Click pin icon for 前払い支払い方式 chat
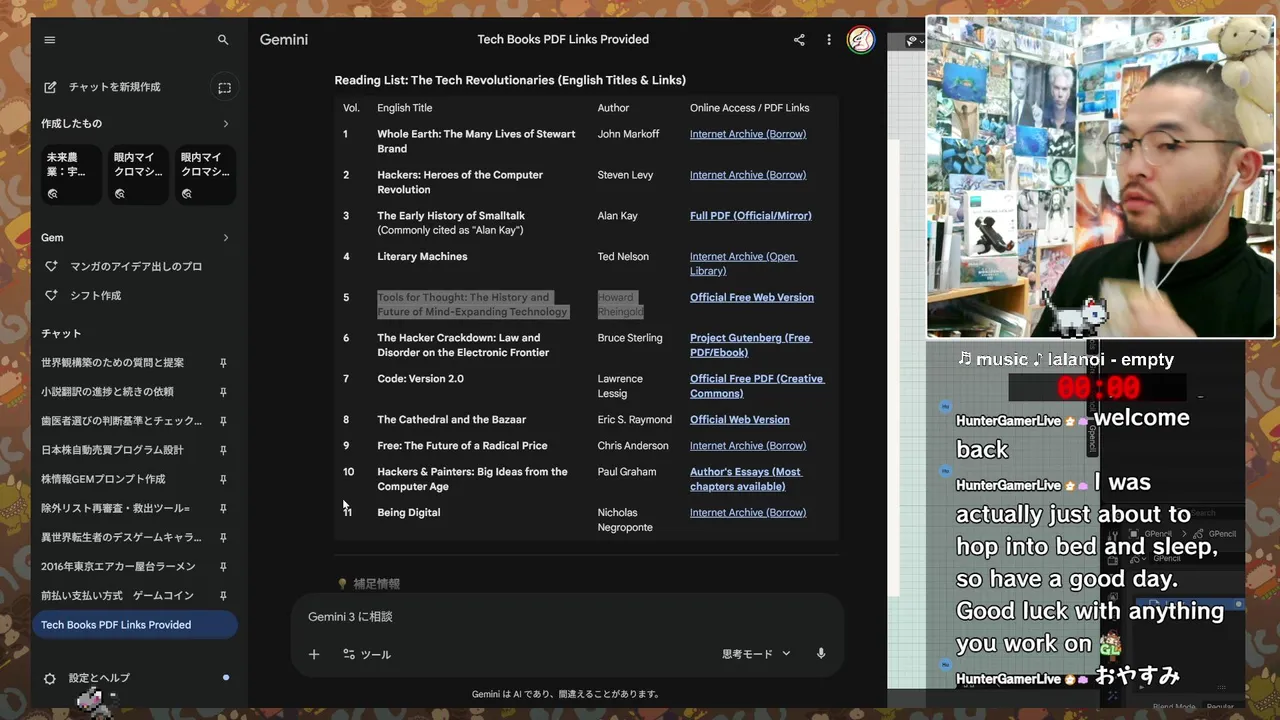The width and height of the screenshot is (1280, 720). click(223, 595)
